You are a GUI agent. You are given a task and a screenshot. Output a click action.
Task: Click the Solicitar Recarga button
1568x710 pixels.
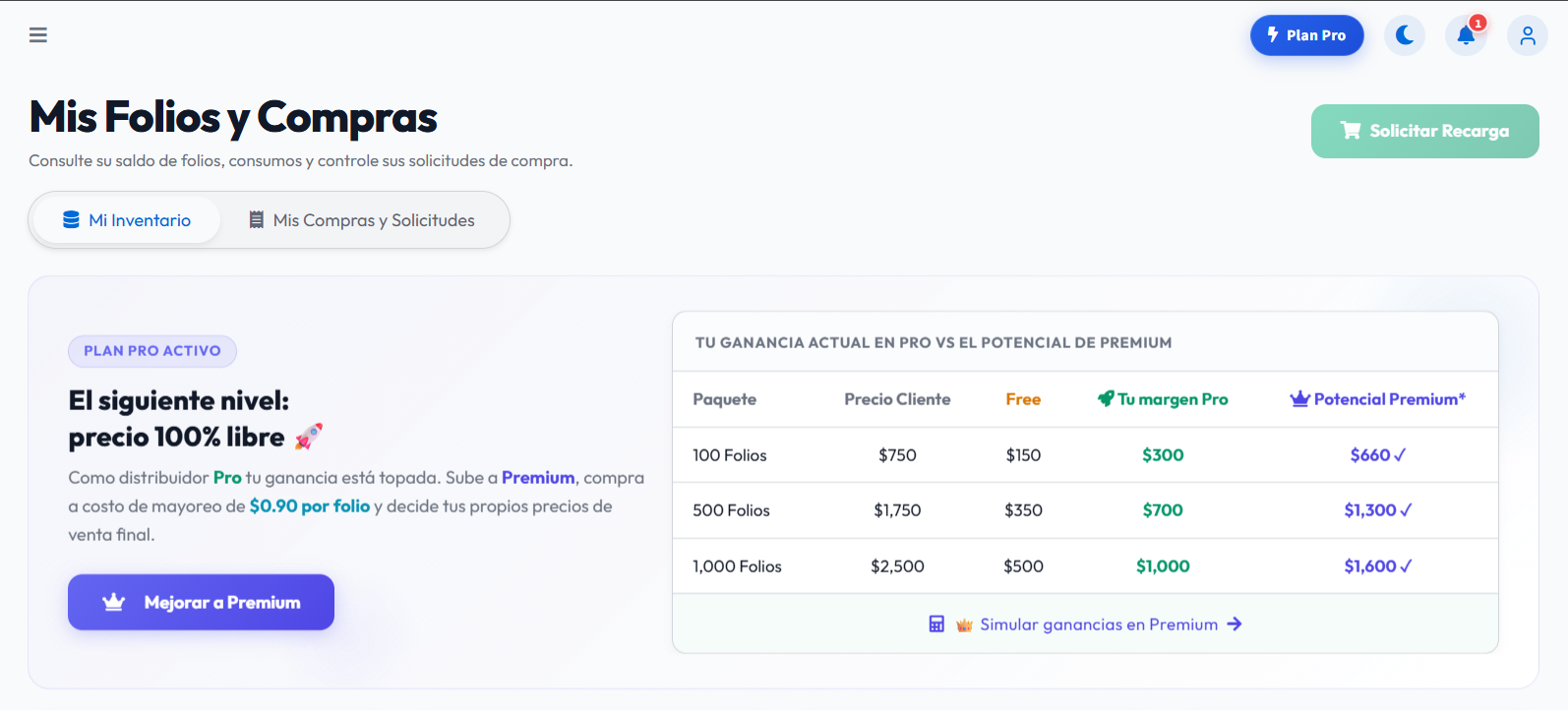click(x=1424, y=131)
